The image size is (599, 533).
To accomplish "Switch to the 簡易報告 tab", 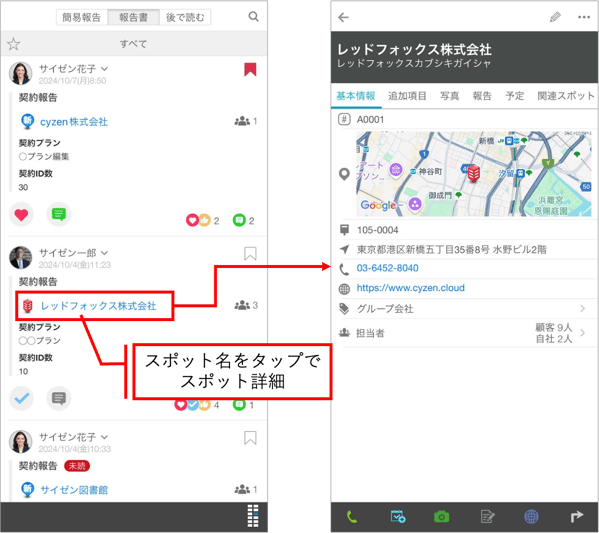I will click(82, 17).
